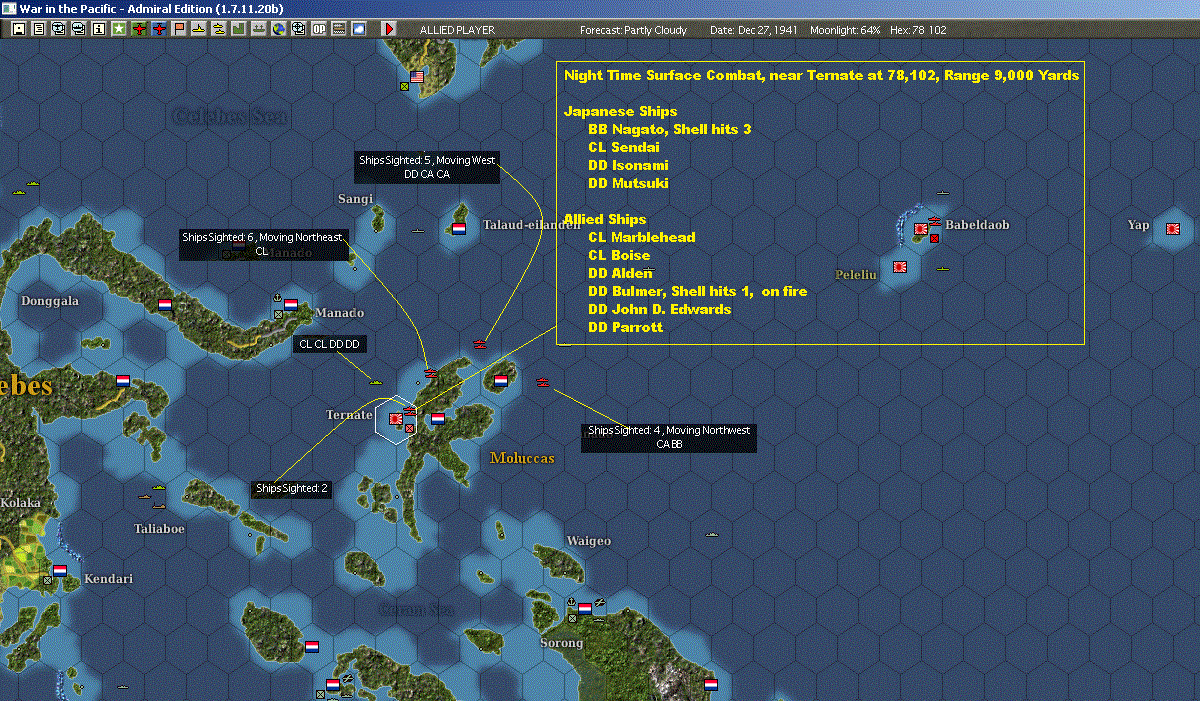
Task: Open the document list report icon
Action: (x=39, y=29)
